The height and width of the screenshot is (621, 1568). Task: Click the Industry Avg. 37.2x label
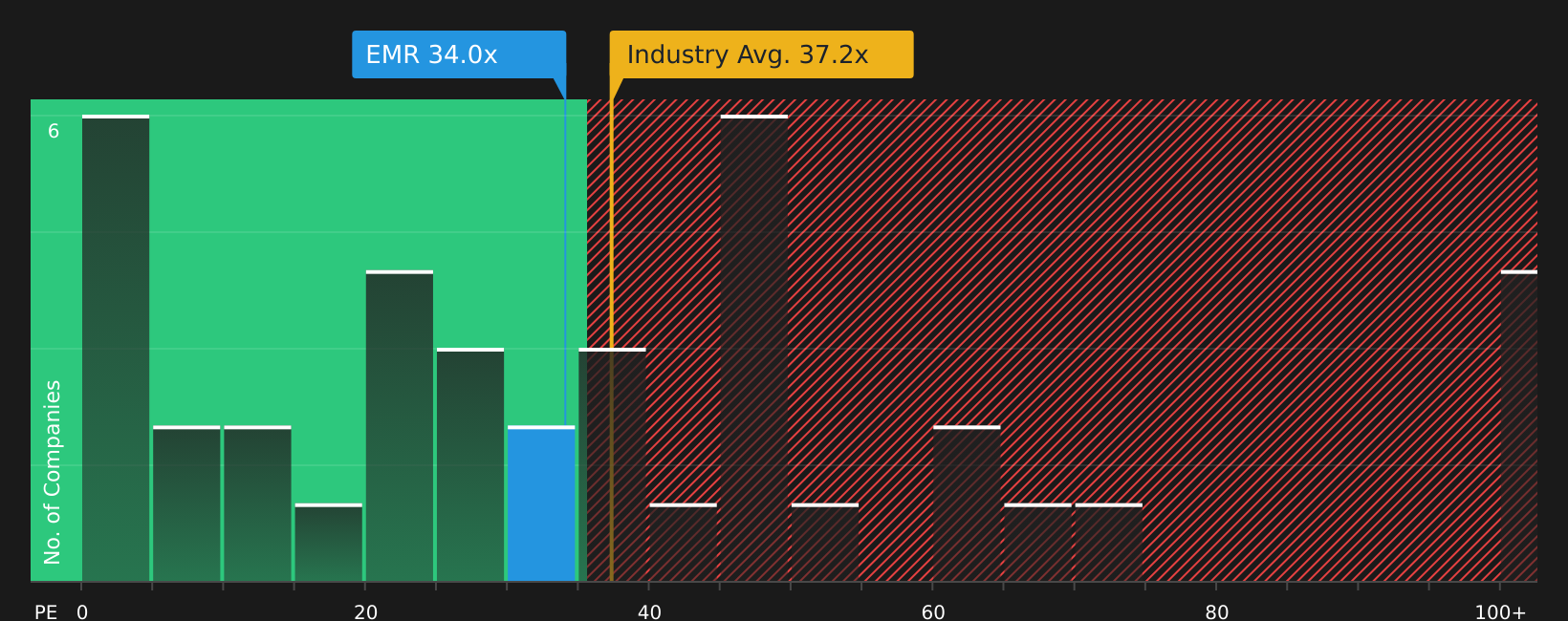click(x=761, y=54)
